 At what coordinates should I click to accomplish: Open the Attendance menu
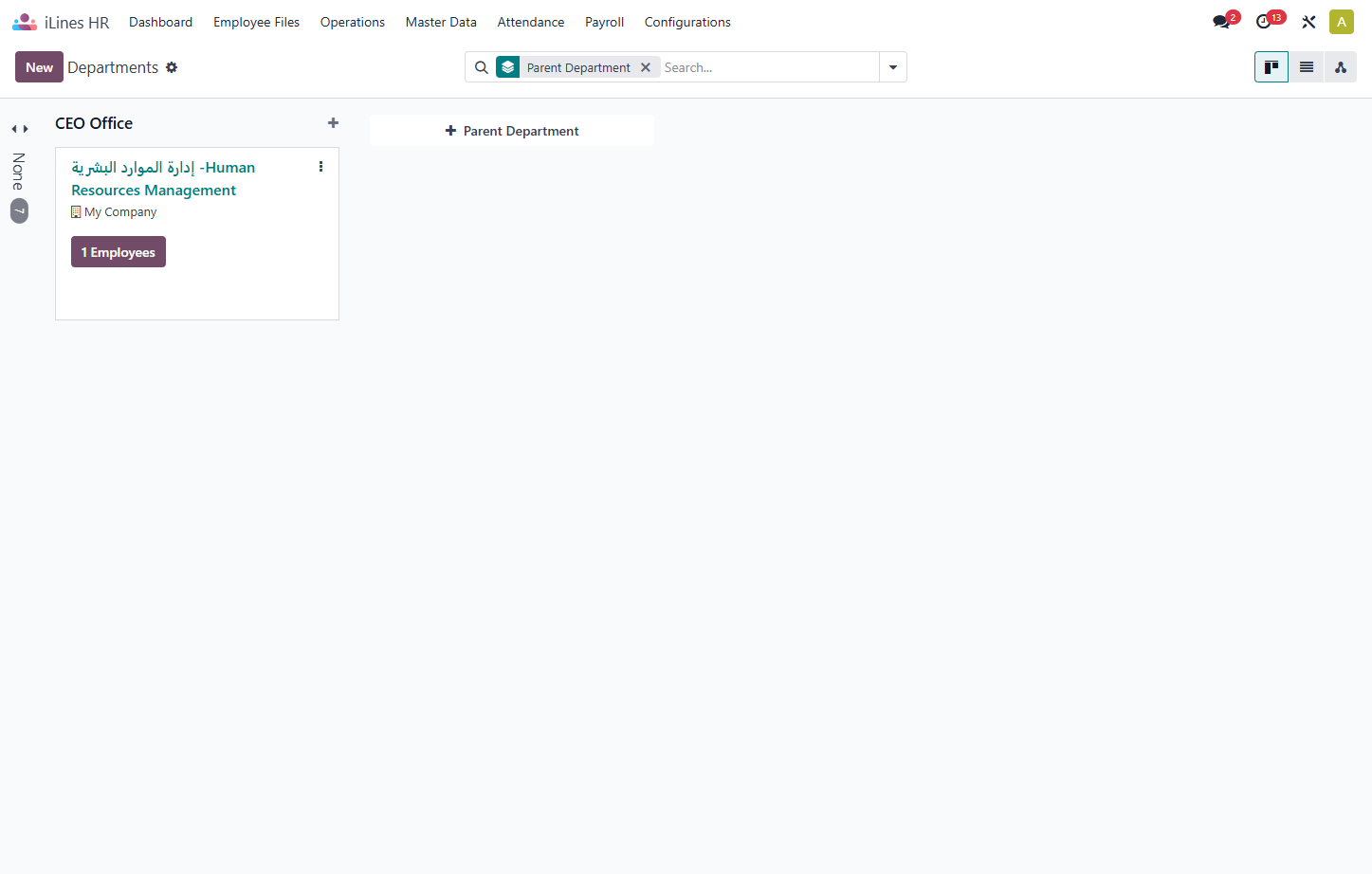click(531, 22)
